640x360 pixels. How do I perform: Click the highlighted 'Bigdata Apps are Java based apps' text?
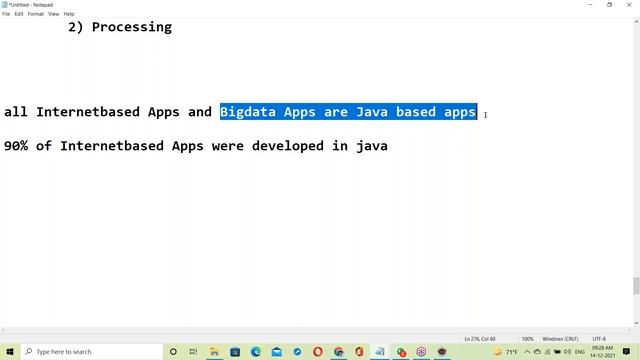click(x=349, y=111)
